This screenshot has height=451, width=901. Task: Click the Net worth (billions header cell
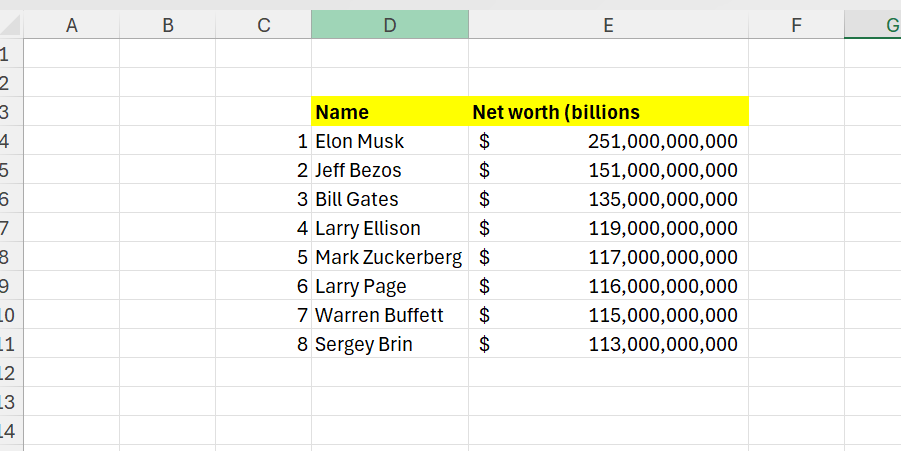point(607,112)
